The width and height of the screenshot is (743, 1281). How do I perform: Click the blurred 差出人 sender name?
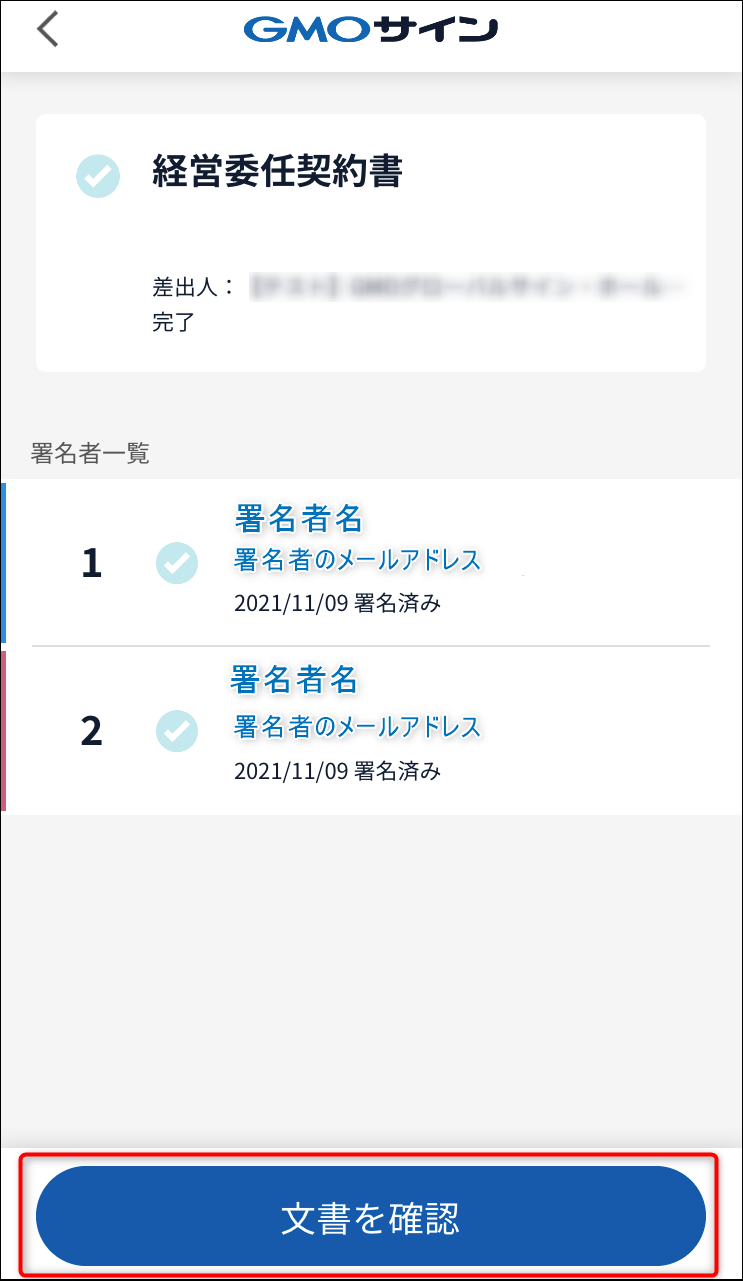(470, 288)
